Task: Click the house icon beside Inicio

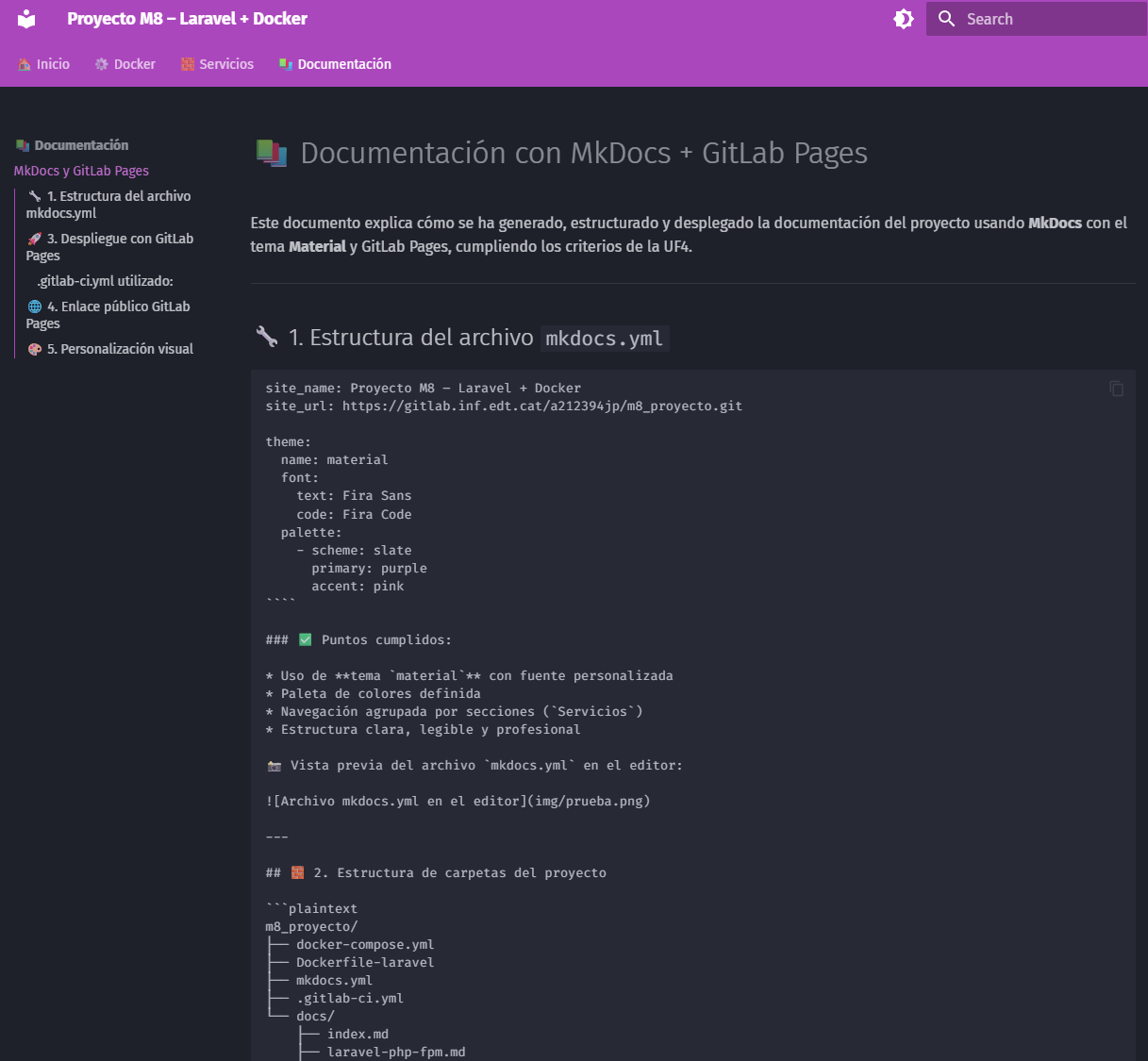Action: [x=25, y=64]
